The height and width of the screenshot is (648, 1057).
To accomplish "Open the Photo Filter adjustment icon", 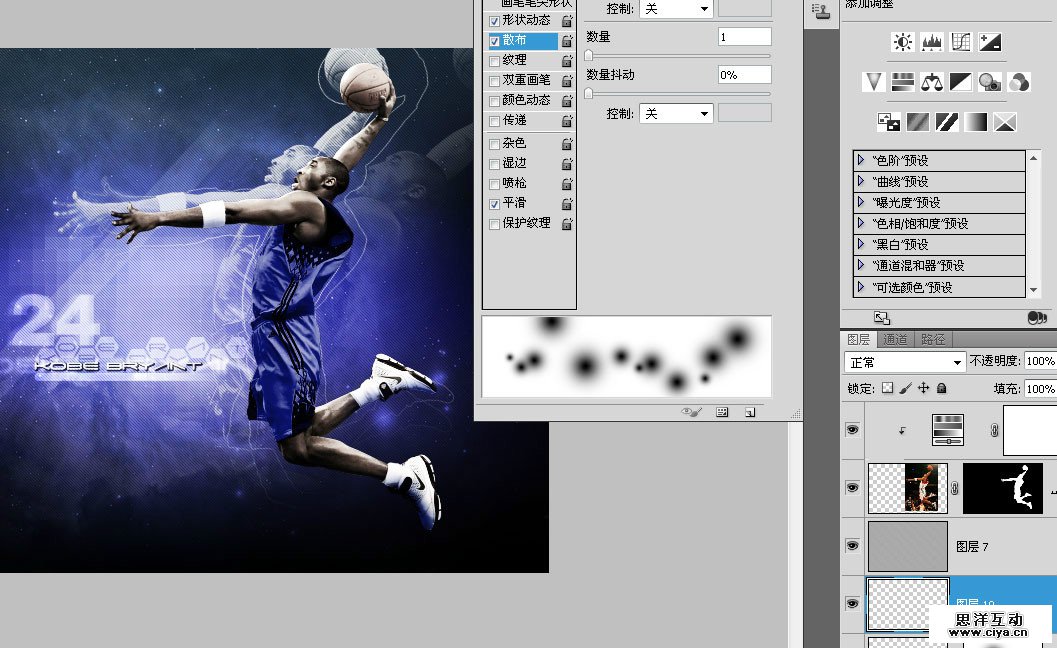I will (989, 82).
